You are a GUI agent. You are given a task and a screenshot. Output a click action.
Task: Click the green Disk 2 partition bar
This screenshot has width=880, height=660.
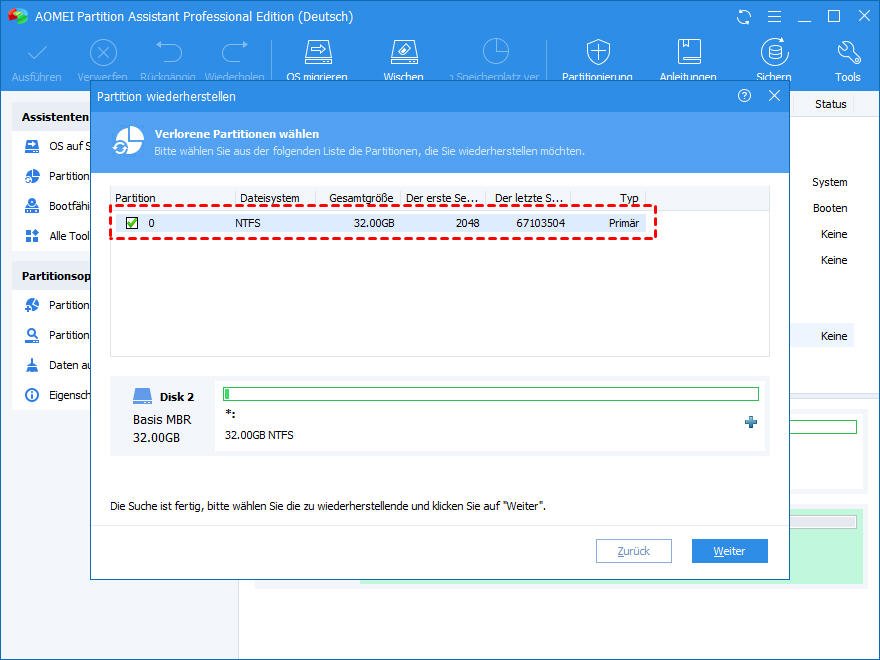point(491,394)
